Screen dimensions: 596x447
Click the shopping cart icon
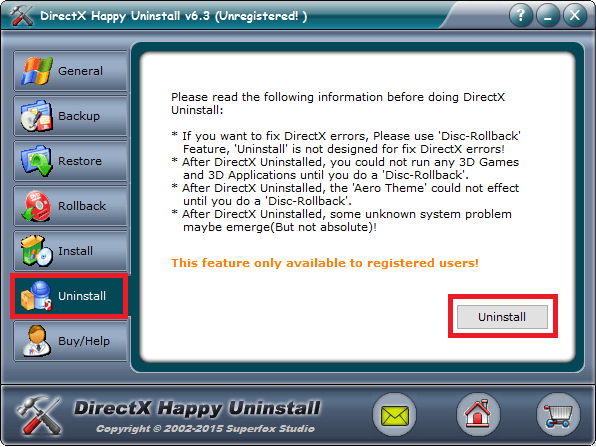pos(558,415)
